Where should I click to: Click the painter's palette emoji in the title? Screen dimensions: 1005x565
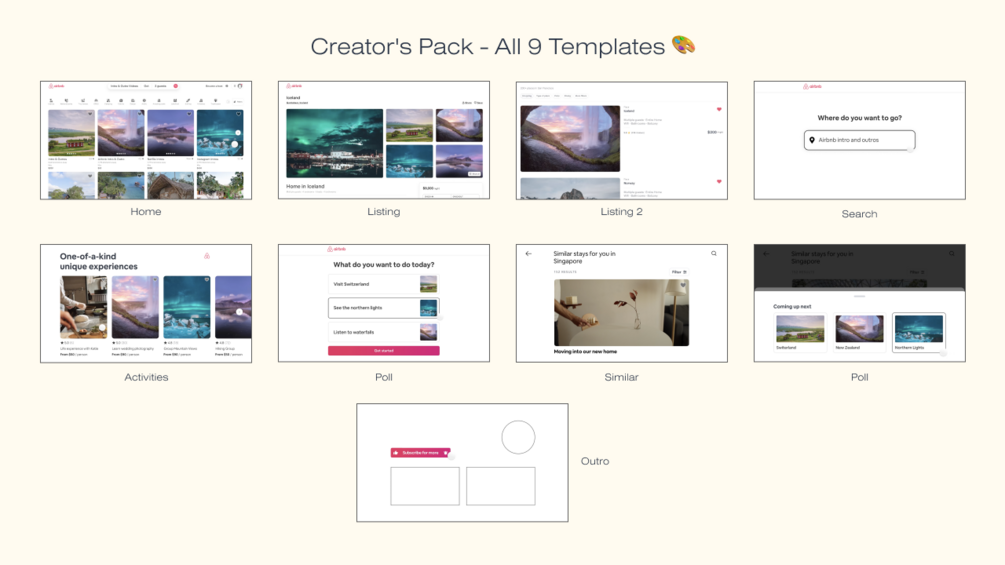[x=683, y=45]
